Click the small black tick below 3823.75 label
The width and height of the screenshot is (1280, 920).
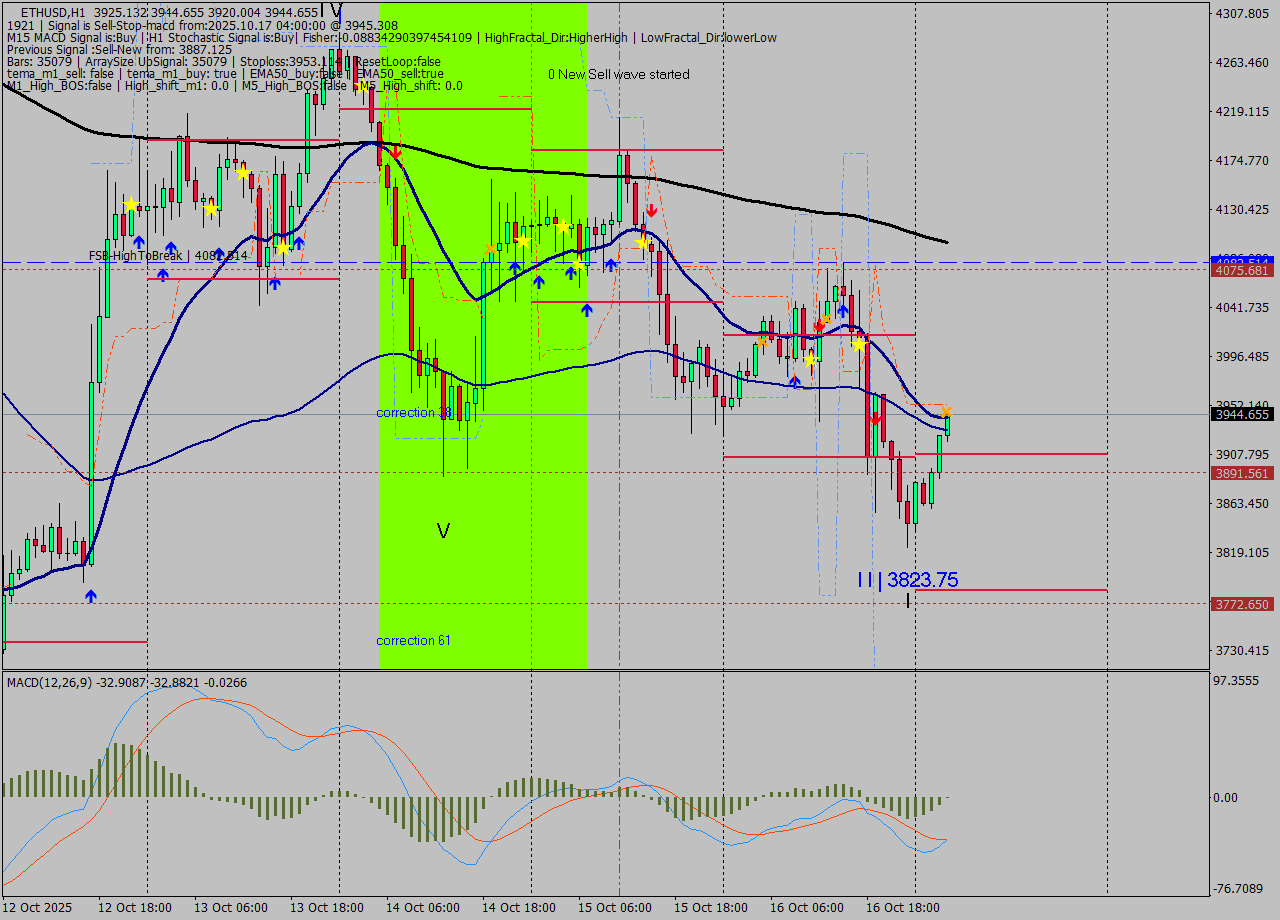tap(908, 600)
